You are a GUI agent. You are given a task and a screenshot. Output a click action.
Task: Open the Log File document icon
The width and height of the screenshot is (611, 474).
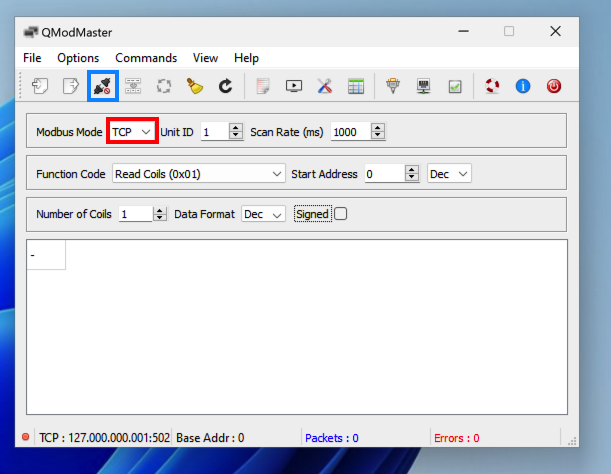tap(263, 86)
